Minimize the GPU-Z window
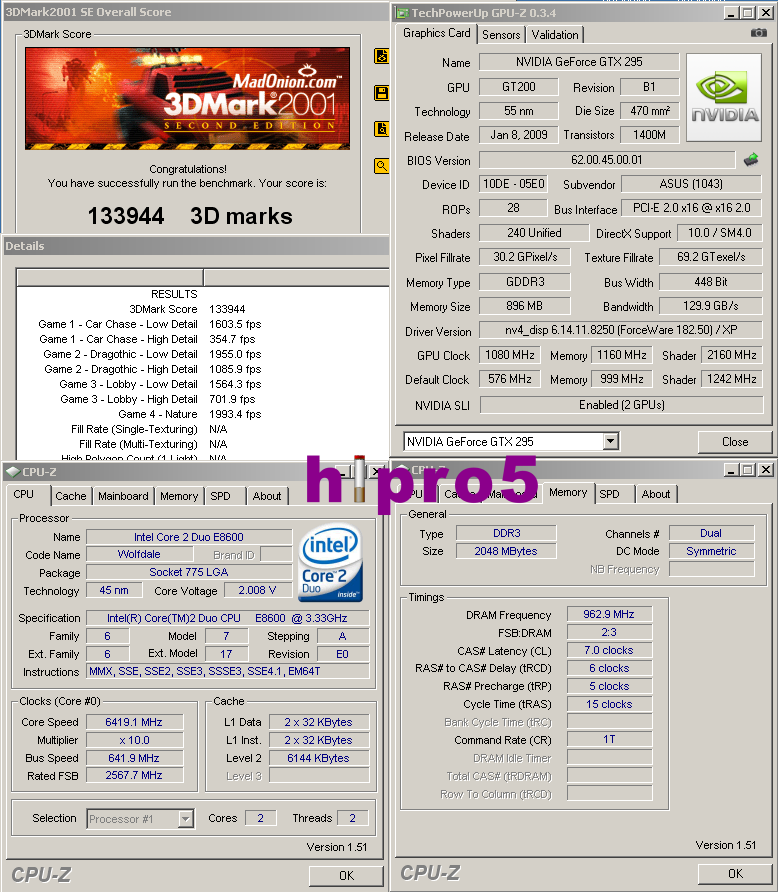This screenshot has width=778, height=892. click(731, 13)
